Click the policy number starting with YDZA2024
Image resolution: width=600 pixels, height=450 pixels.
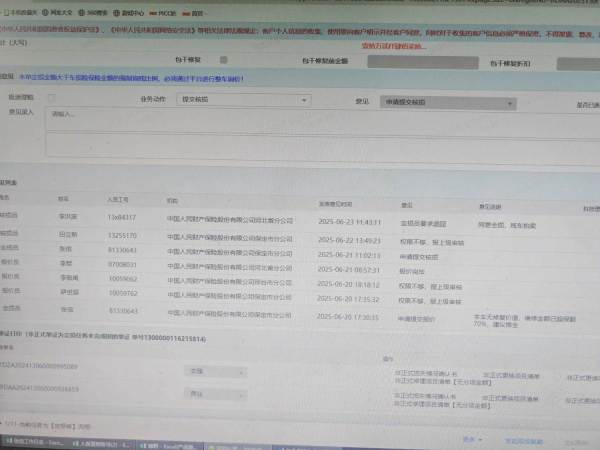pos(38,366)
